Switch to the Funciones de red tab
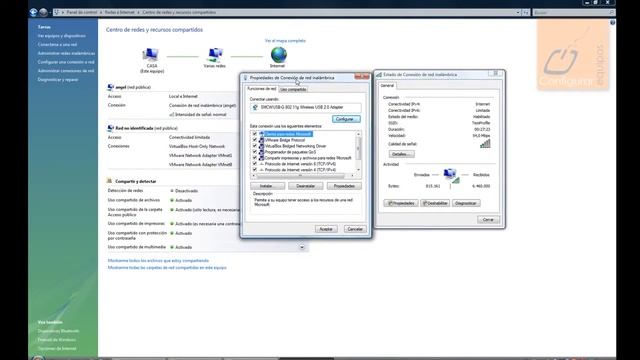This screenshot has width=640, height=360. (x=262, y=89)
